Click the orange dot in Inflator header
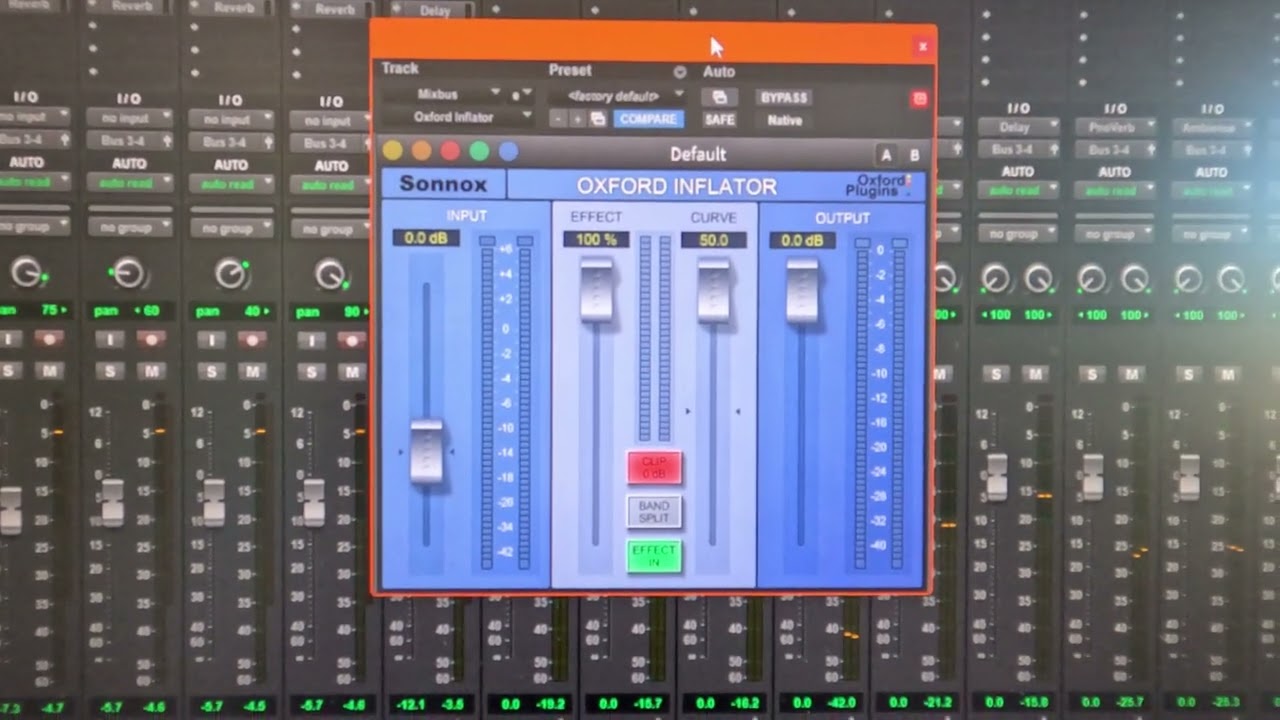1280x720 pixels. click(422, 151)
